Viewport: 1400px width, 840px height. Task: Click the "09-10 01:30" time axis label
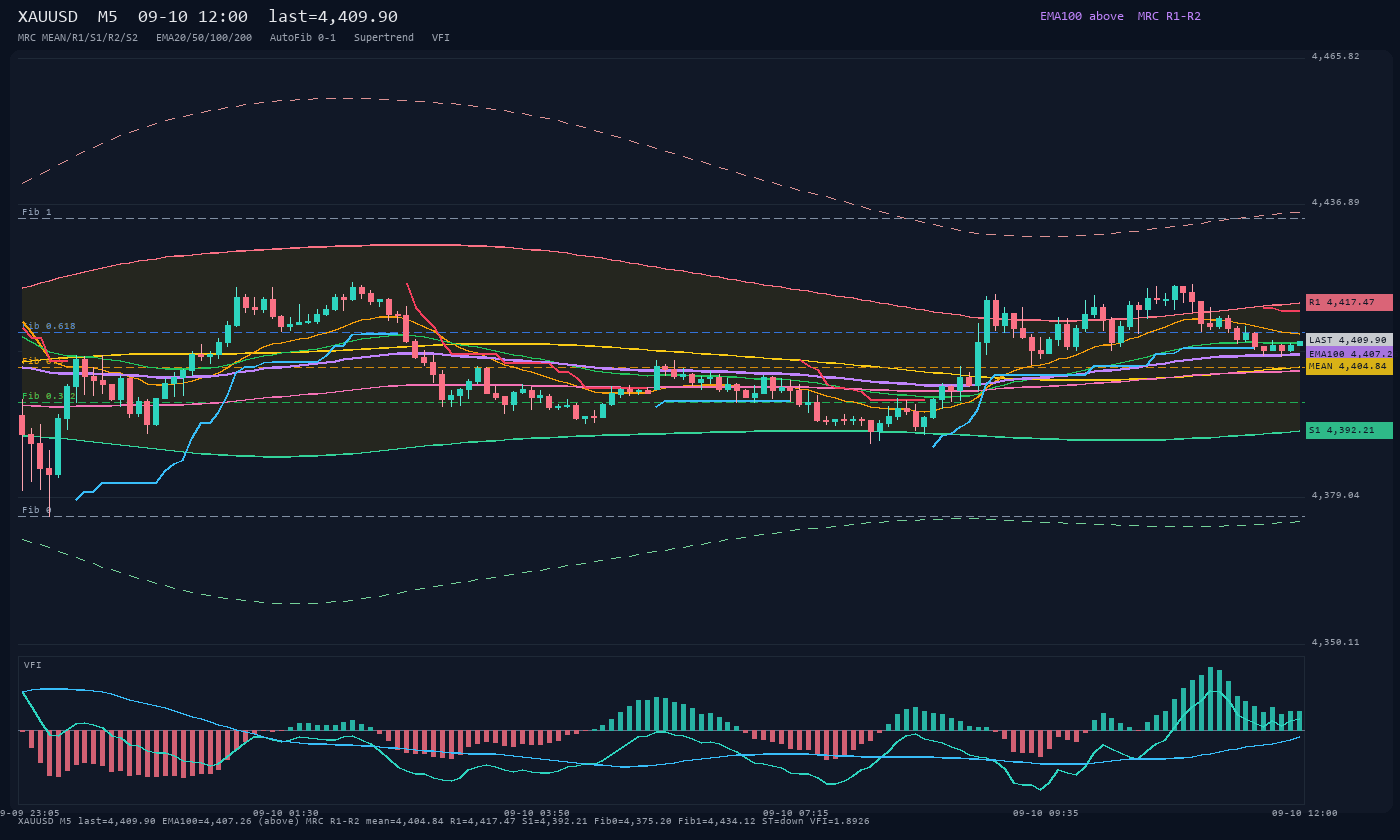coord(286,813)
